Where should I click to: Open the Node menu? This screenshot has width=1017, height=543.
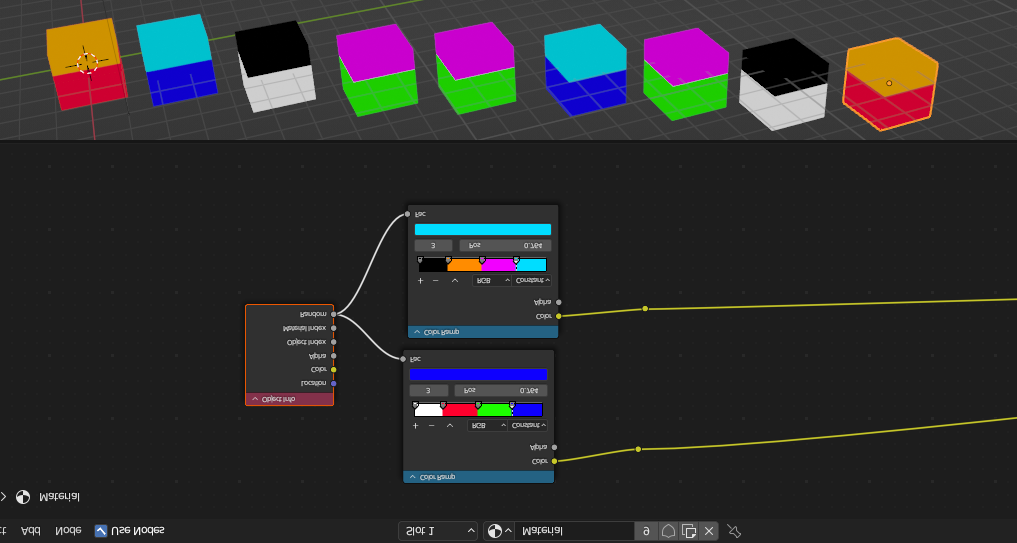pos(68,531)
